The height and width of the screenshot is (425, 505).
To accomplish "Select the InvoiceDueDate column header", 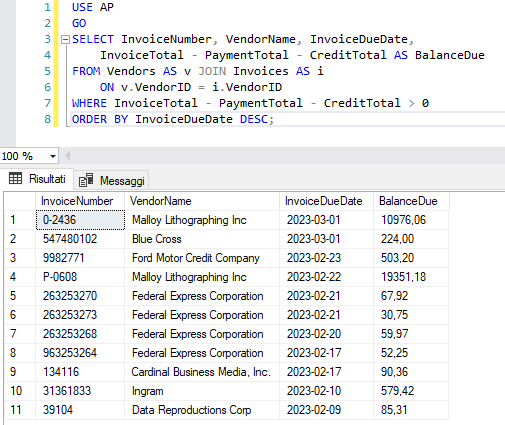I will click(326, 201).
